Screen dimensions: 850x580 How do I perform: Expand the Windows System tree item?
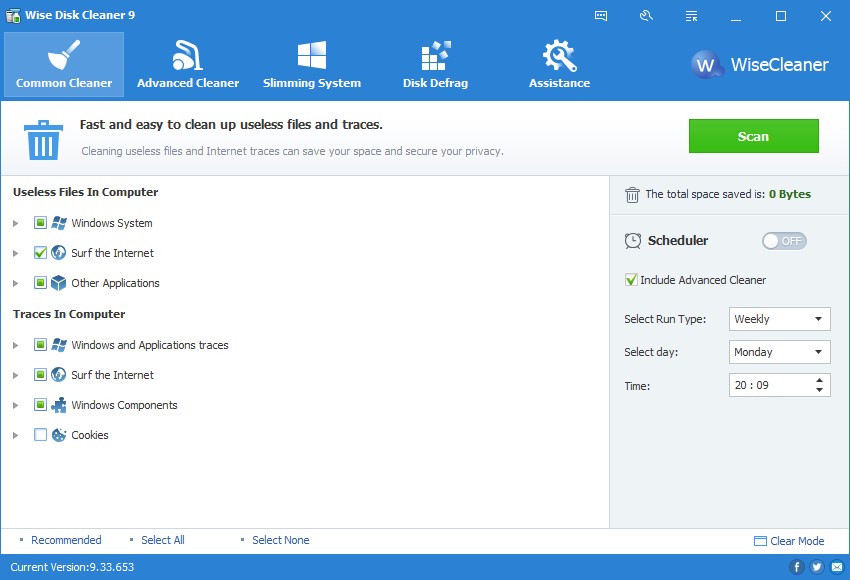[15, 223]
